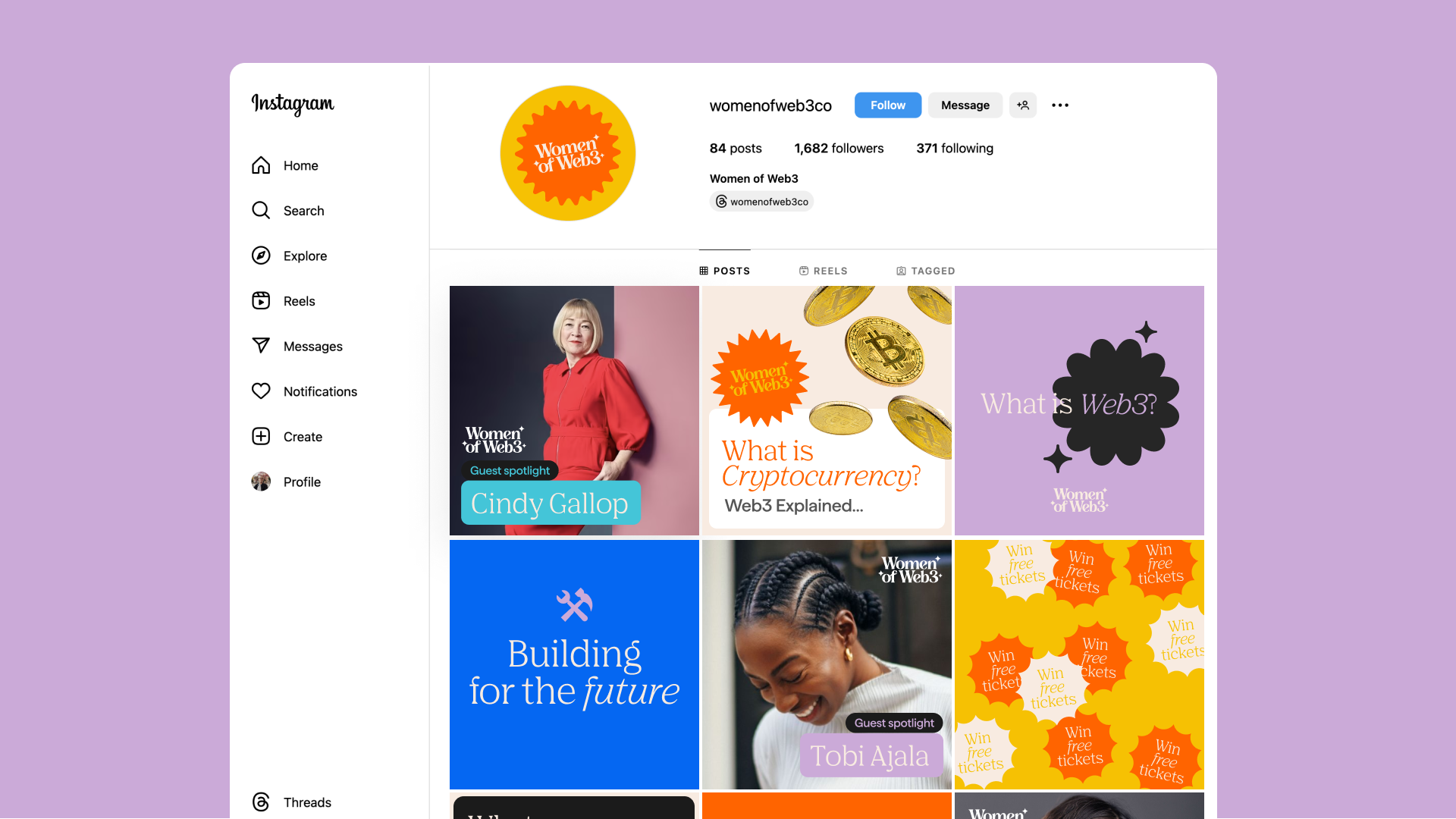Open the What is Cryptocurrency post
The height and width of the screenshot is (819, 1456).
tap(827, 410)
